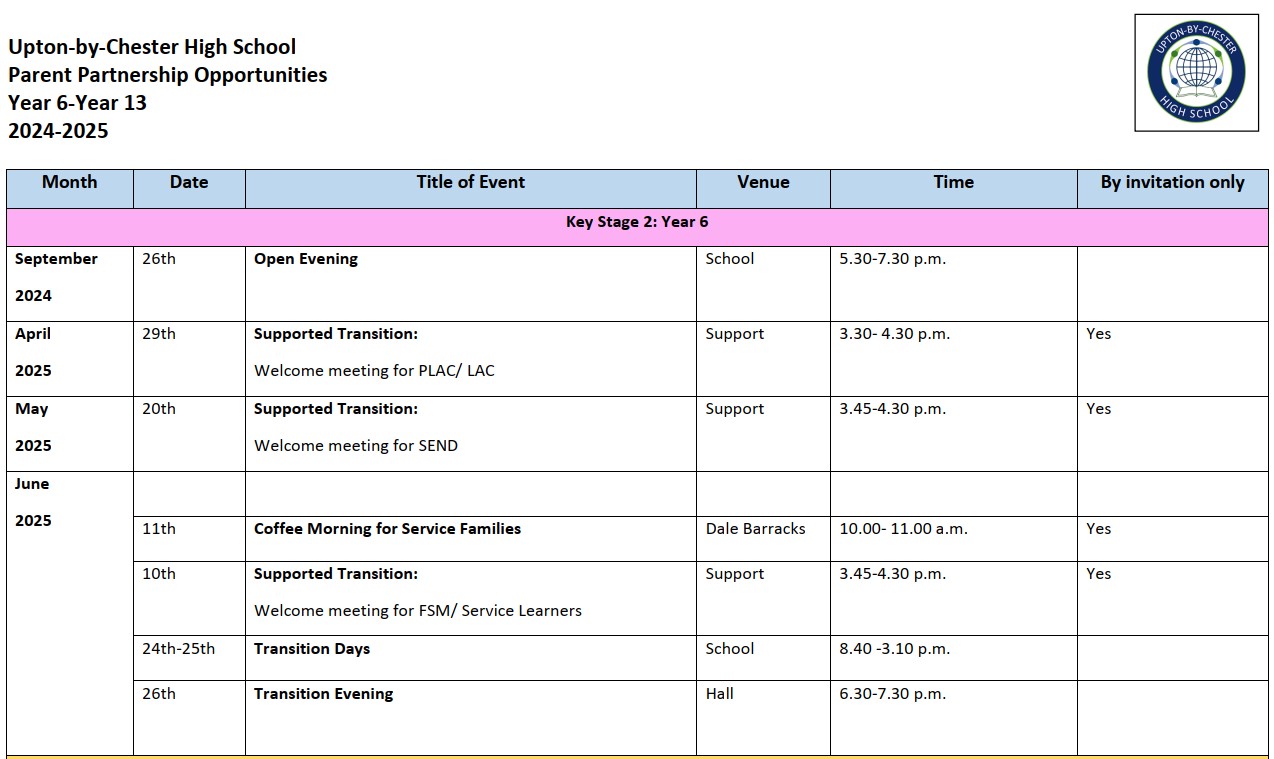1274x759 pixels.
Task: Click 'School' in the Open Evening row
Action: coord(730,259)
